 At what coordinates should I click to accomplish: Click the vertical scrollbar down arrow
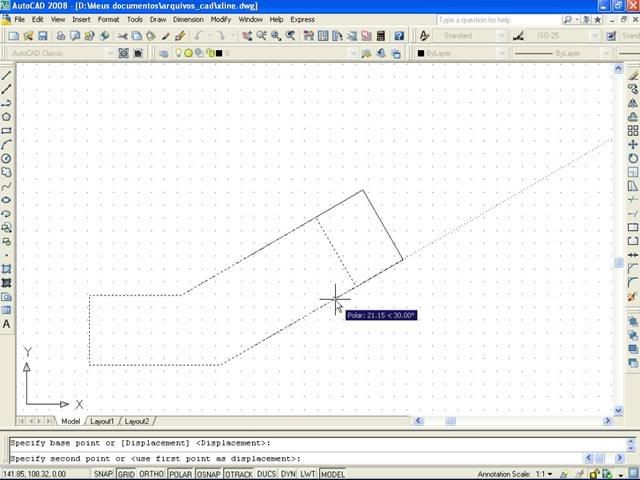[x=619, y=410]
